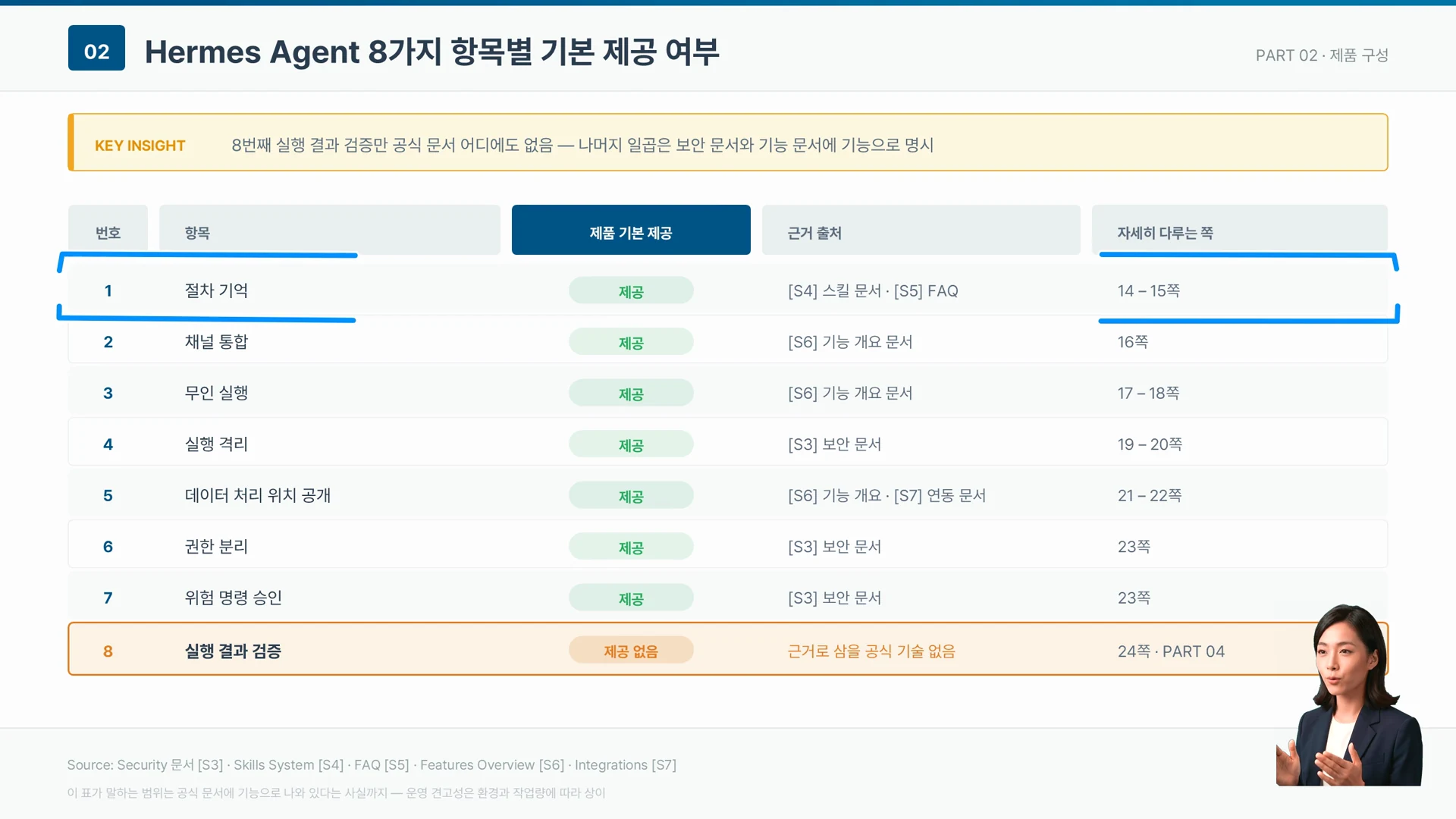Screen dimensions: 1456x819
Task: Click the 17 – 18쪽 page reference
Action: pos(1148,394)
